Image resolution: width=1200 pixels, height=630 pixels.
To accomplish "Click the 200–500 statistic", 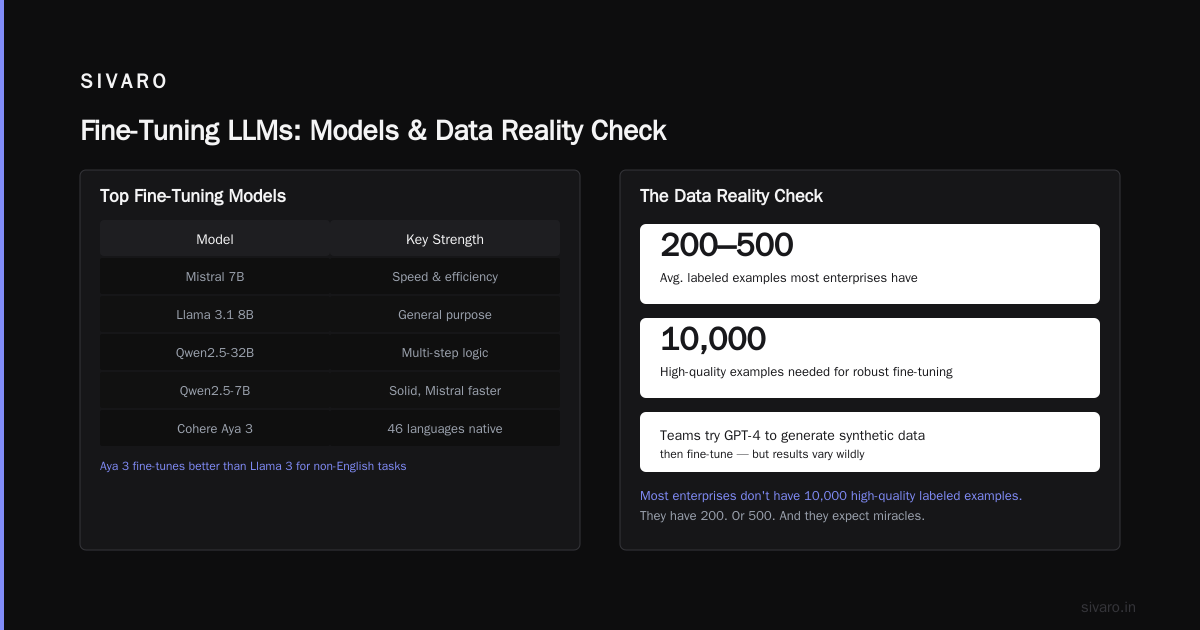I will [x=726, y=246].
